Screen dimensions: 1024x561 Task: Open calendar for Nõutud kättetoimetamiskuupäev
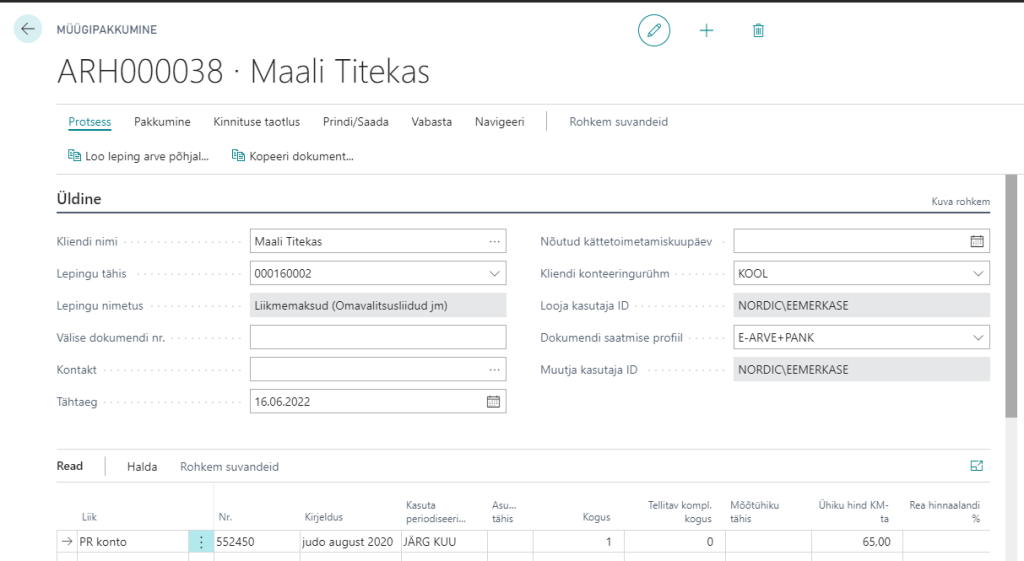point(977,241)
